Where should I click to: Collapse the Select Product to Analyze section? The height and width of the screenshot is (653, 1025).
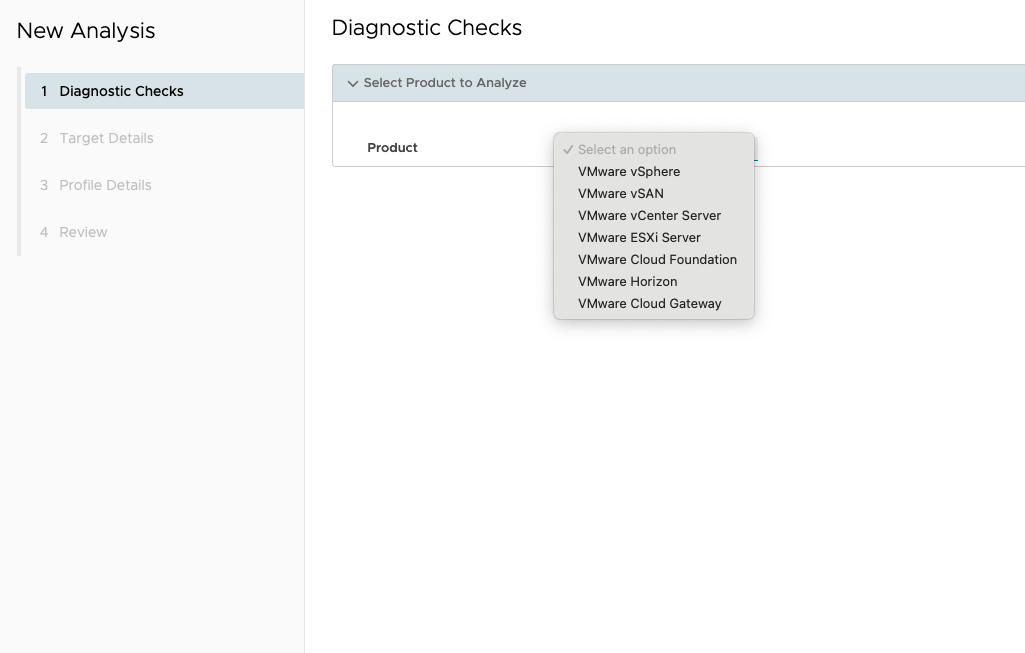(x=352, y=83)
